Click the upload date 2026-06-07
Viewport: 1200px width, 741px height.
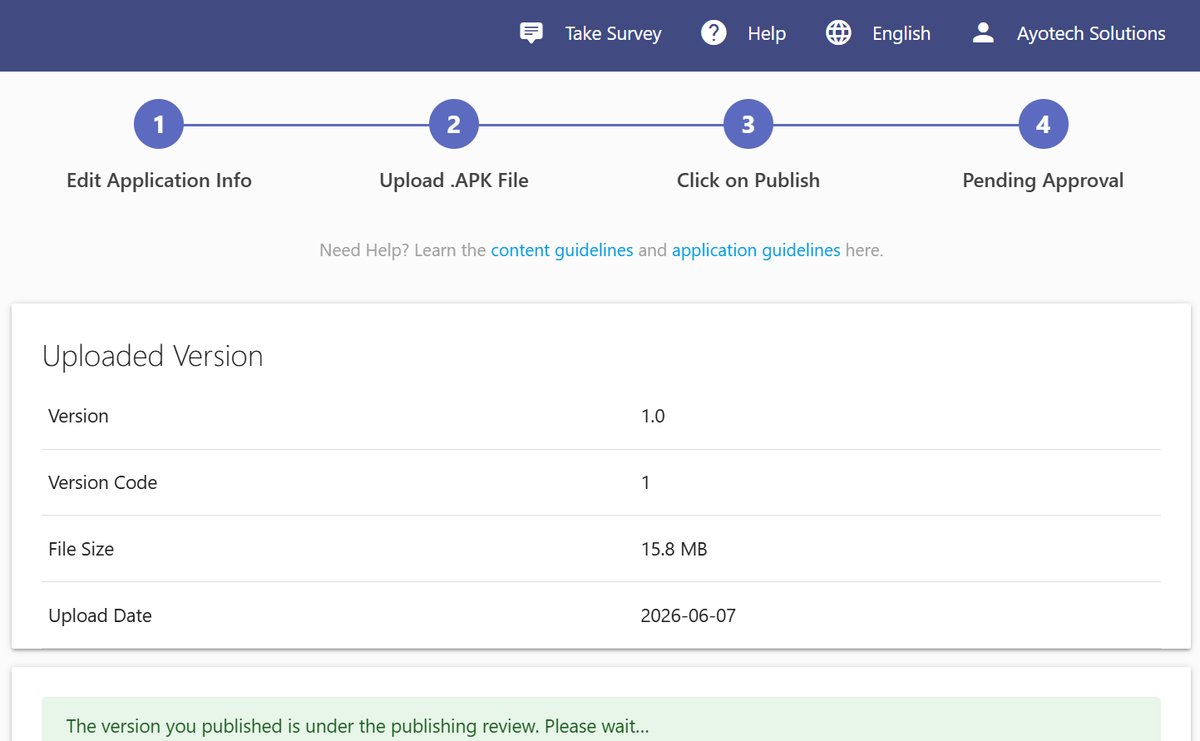tap(688, 615)
